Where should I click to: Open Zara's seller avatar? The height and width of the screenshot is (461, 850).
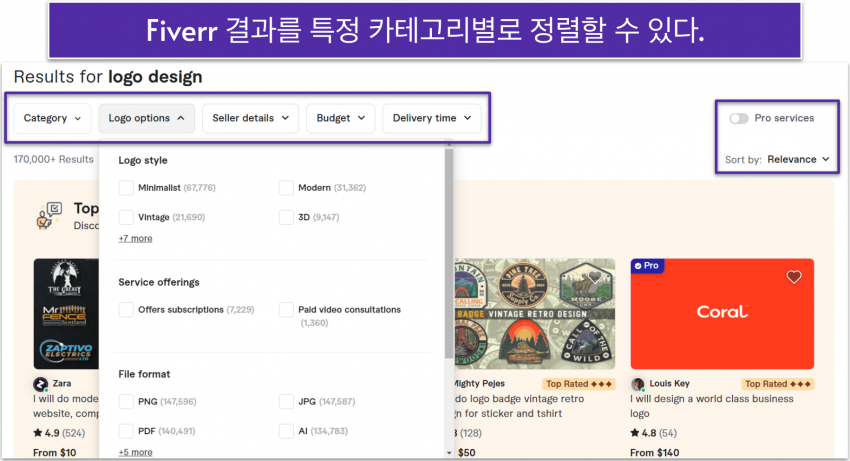point(41,385)
